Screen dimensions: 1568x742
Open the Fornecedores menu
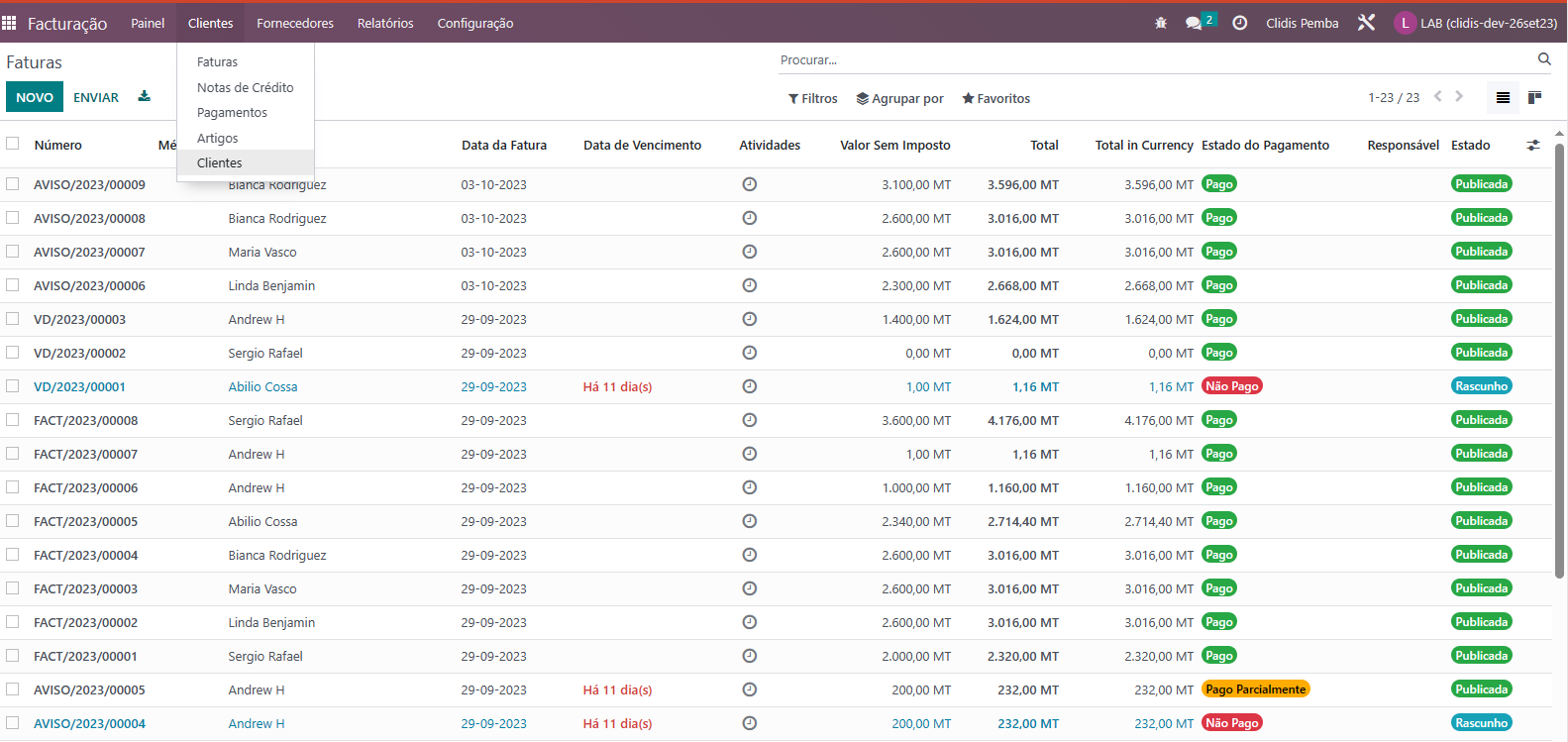(295, 23)
